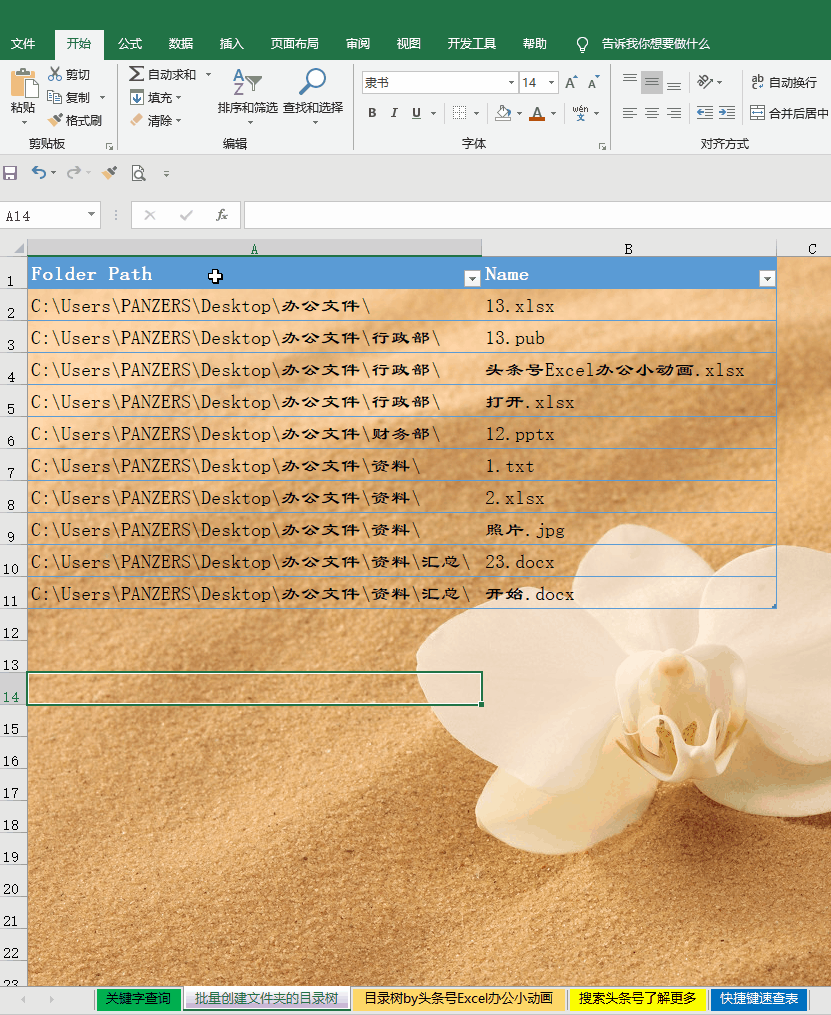Screen dimensions: 831x1015
Task: Click inside the Name Box showing A14
Action: pos(45,215)
